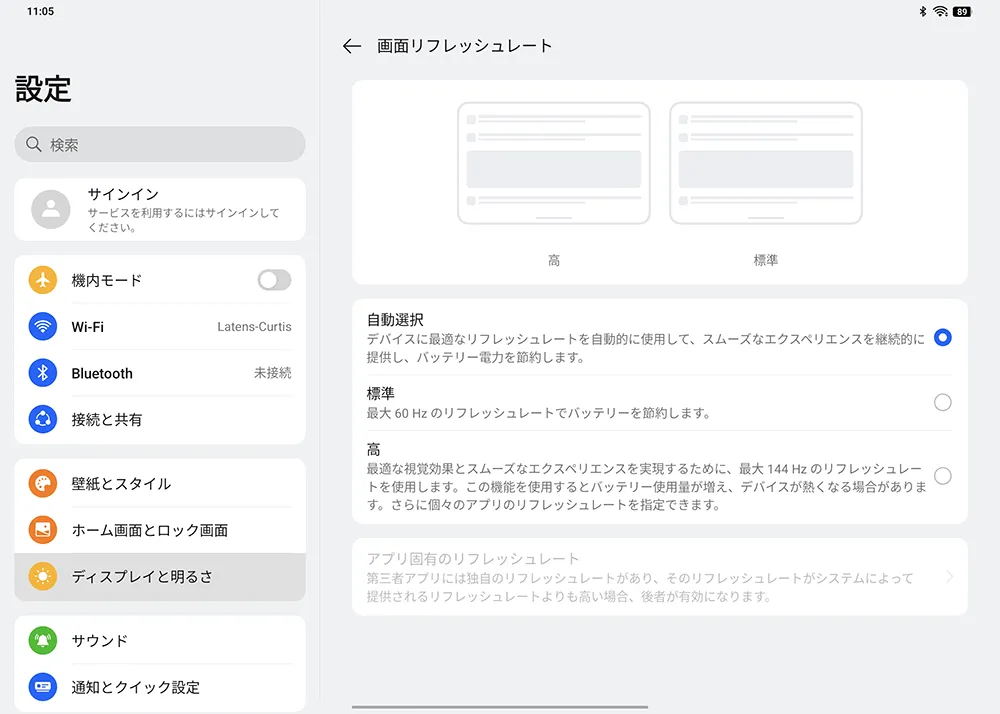
Task: Tap the 通知とクイック設定 icon
Action: 43,687
